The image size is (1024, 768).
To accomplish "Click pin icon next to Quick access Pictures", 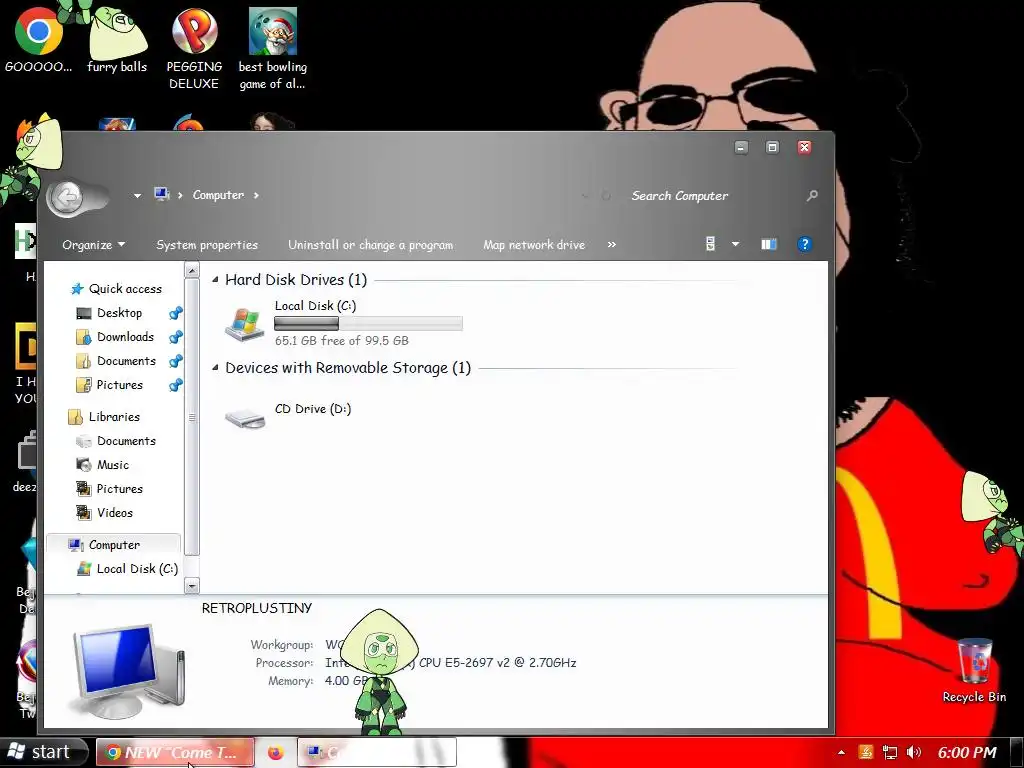I will [175, 385].
